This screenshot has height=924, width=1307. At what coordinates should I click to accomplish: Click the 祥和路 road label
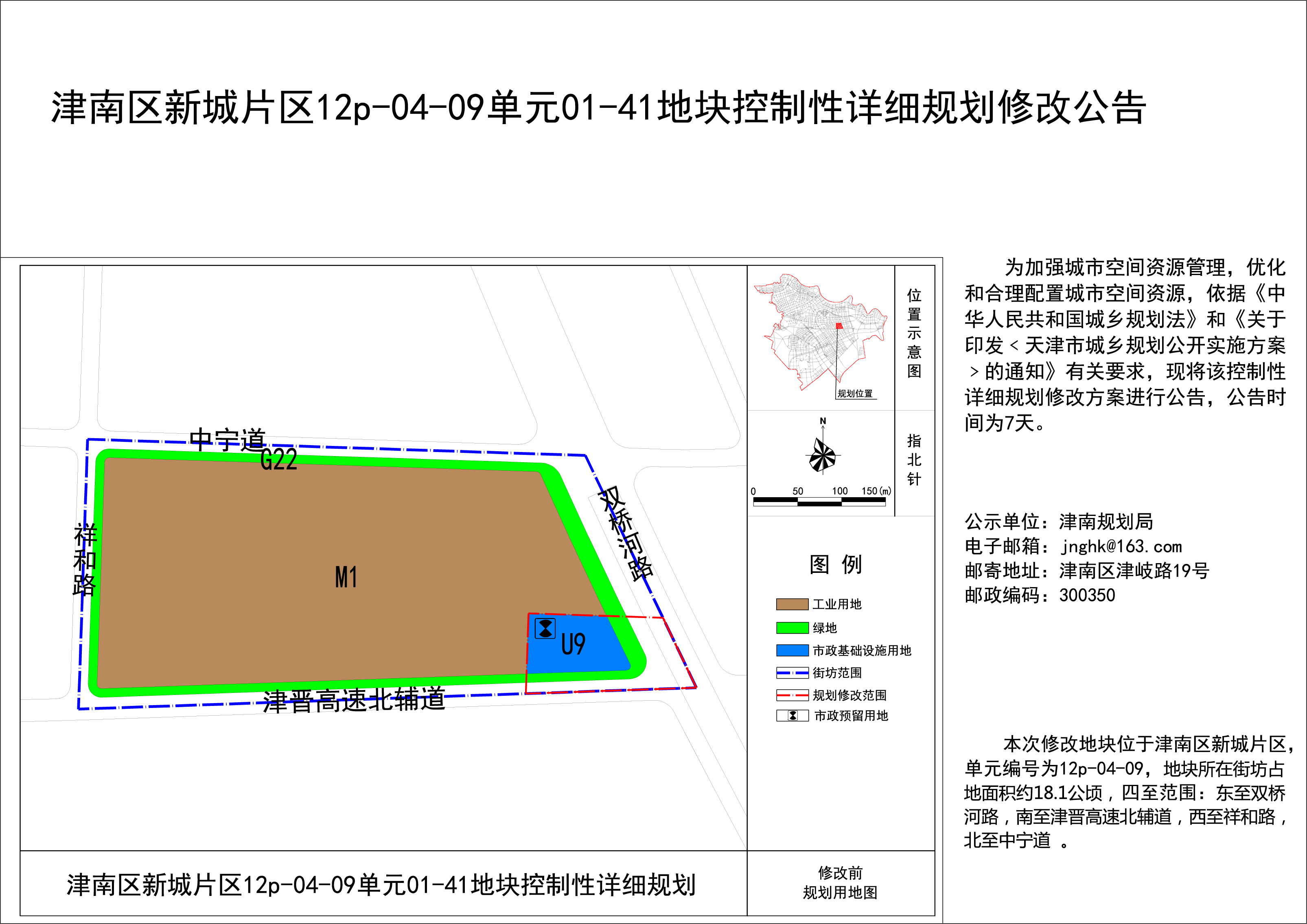85,559
